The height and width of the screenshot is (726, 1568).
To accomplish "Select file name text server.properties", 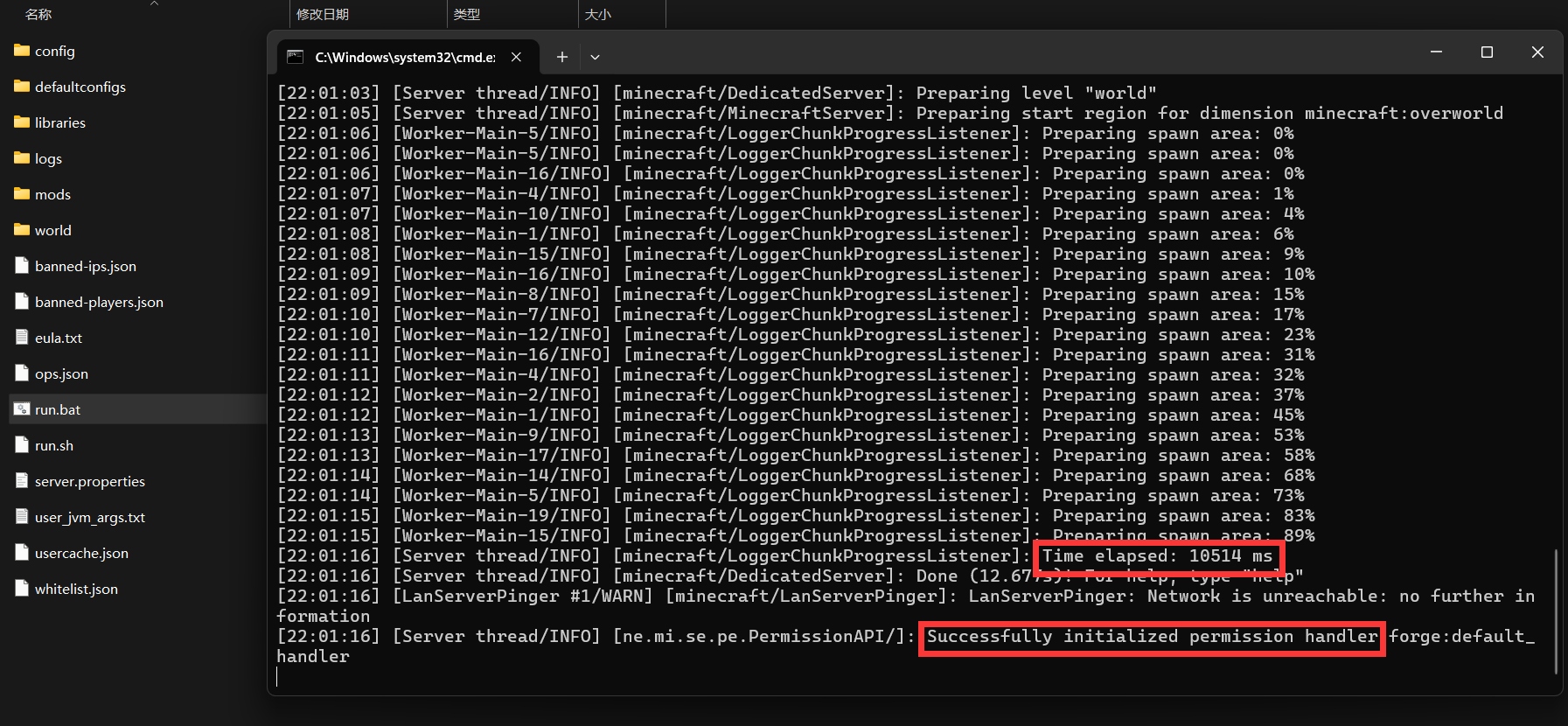I will pos(90,481).
